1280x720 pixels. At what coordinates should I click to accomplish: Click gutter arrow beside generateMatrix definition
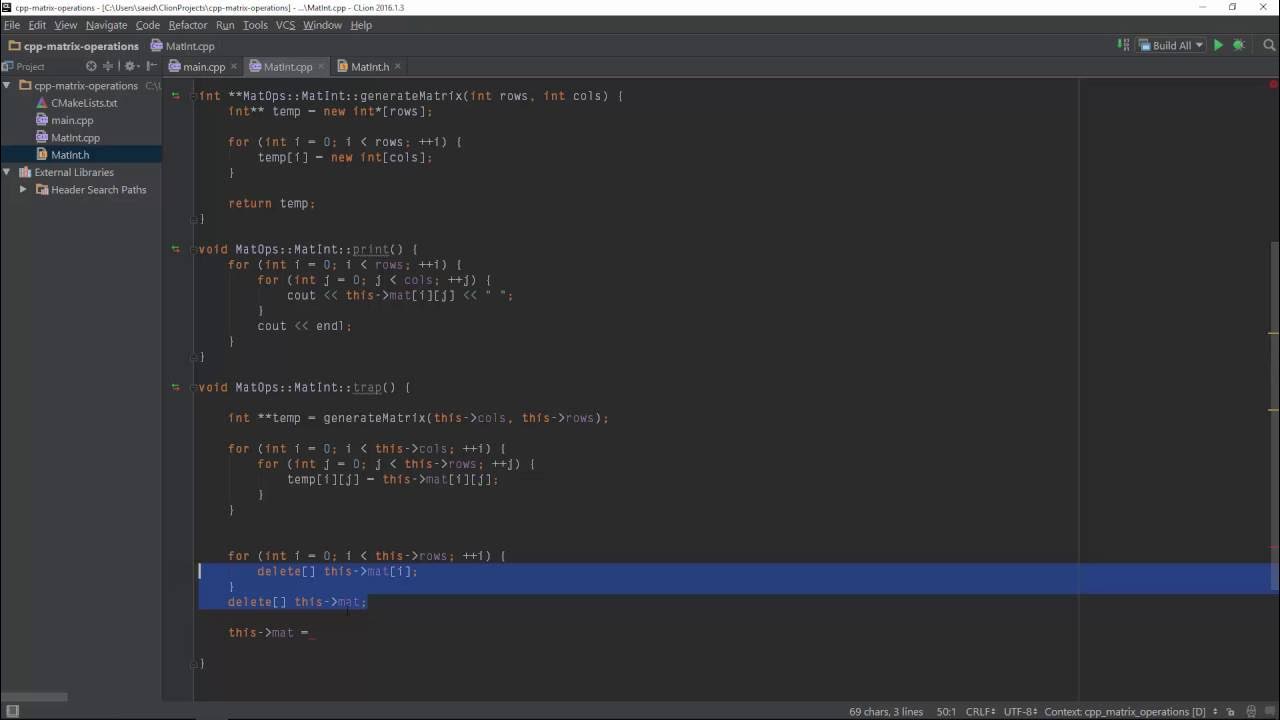[x=175, y=96]
